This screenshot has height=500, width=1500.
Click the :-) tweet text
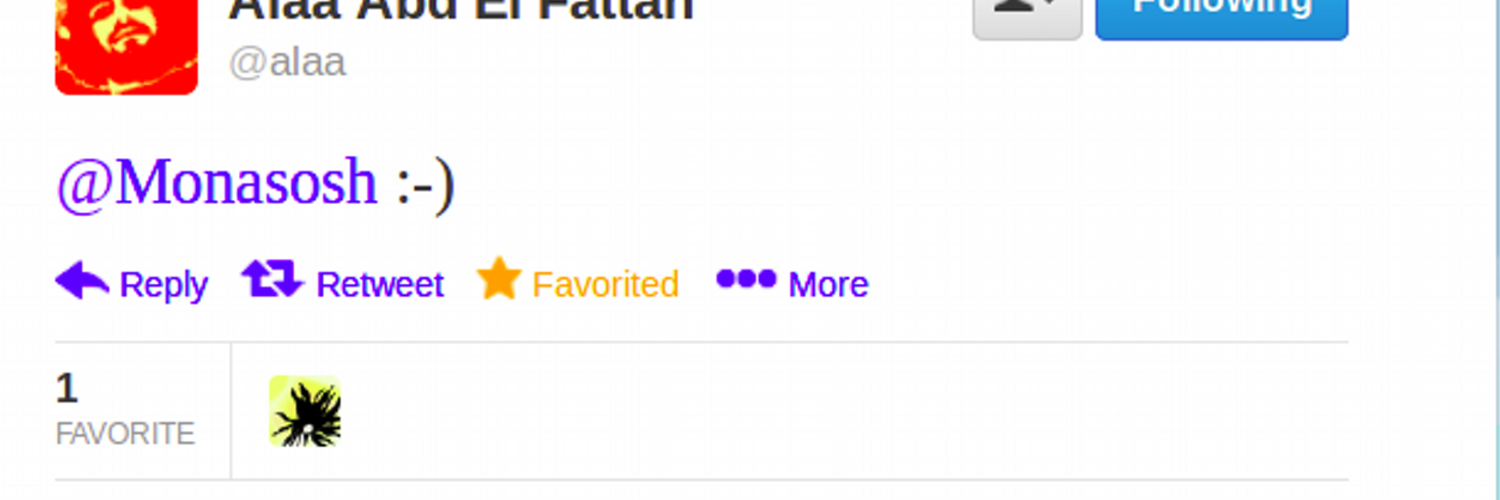(x=425, y=185)
